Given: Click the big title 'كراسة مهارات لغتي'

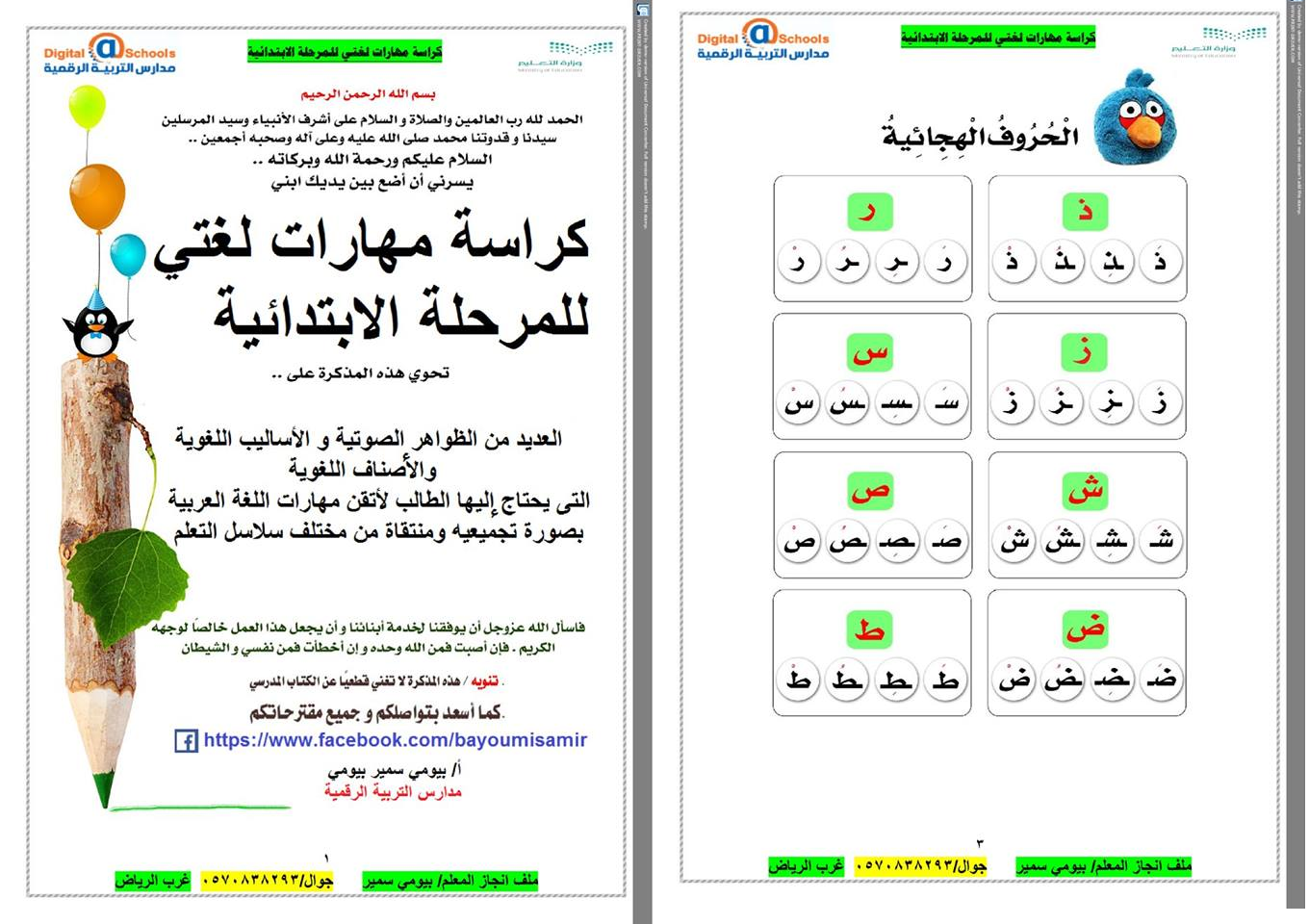Looking at the screenshot, I should tap(372, 244).
